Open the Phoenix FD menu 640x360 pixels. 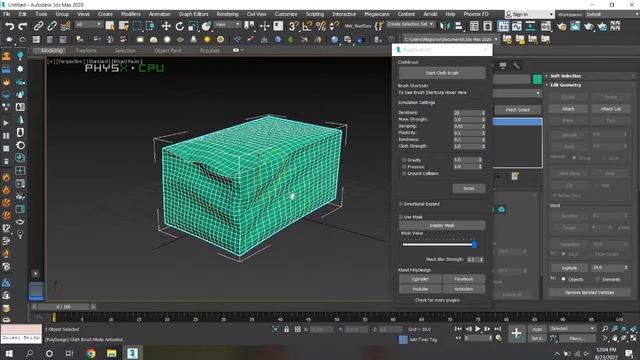(x=476, y=14)
